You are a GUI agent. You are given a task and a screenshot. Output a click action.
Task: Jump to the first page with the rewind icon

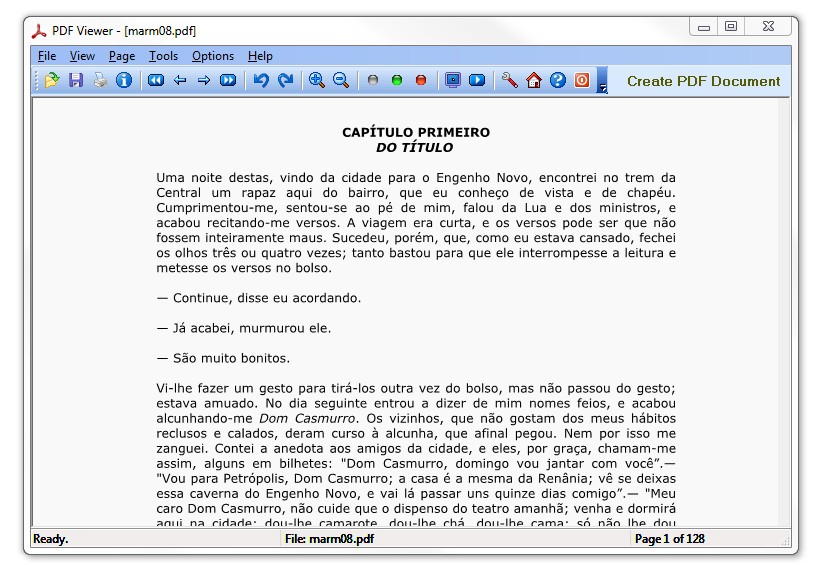(x=156, y=80)
